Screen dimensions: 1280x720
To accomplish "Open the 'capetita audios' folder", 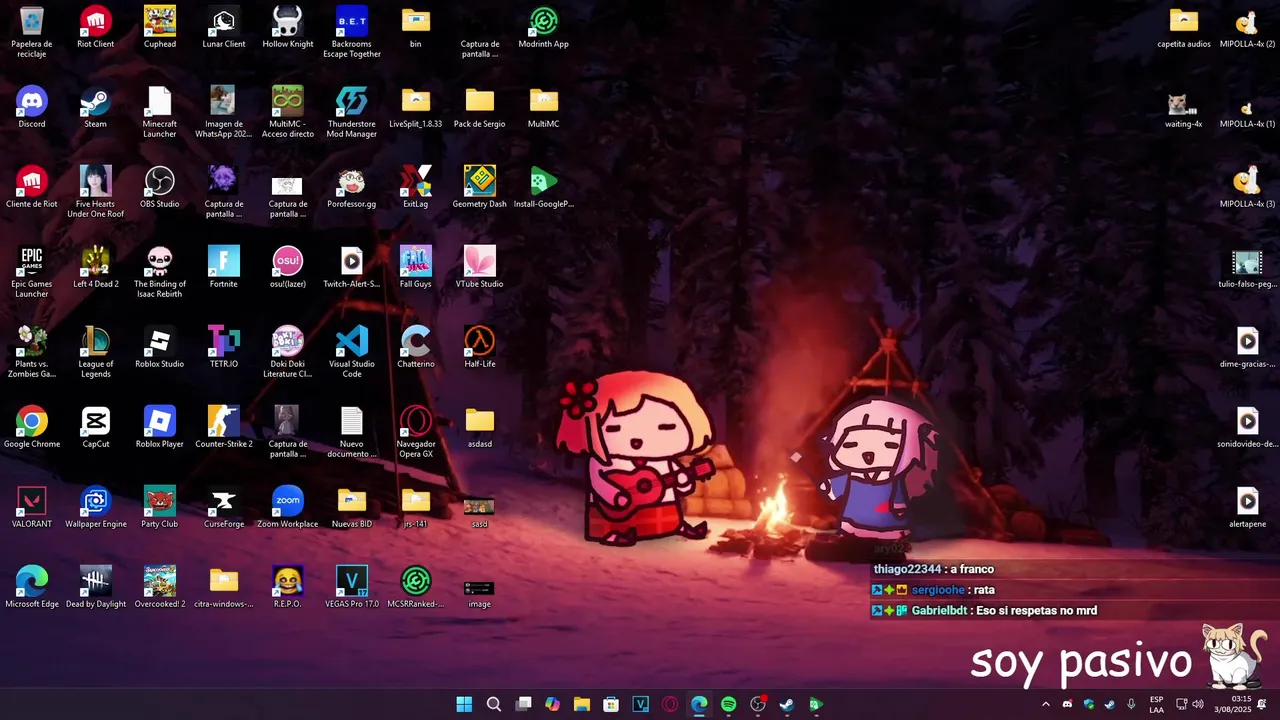I will (1184, 27).
